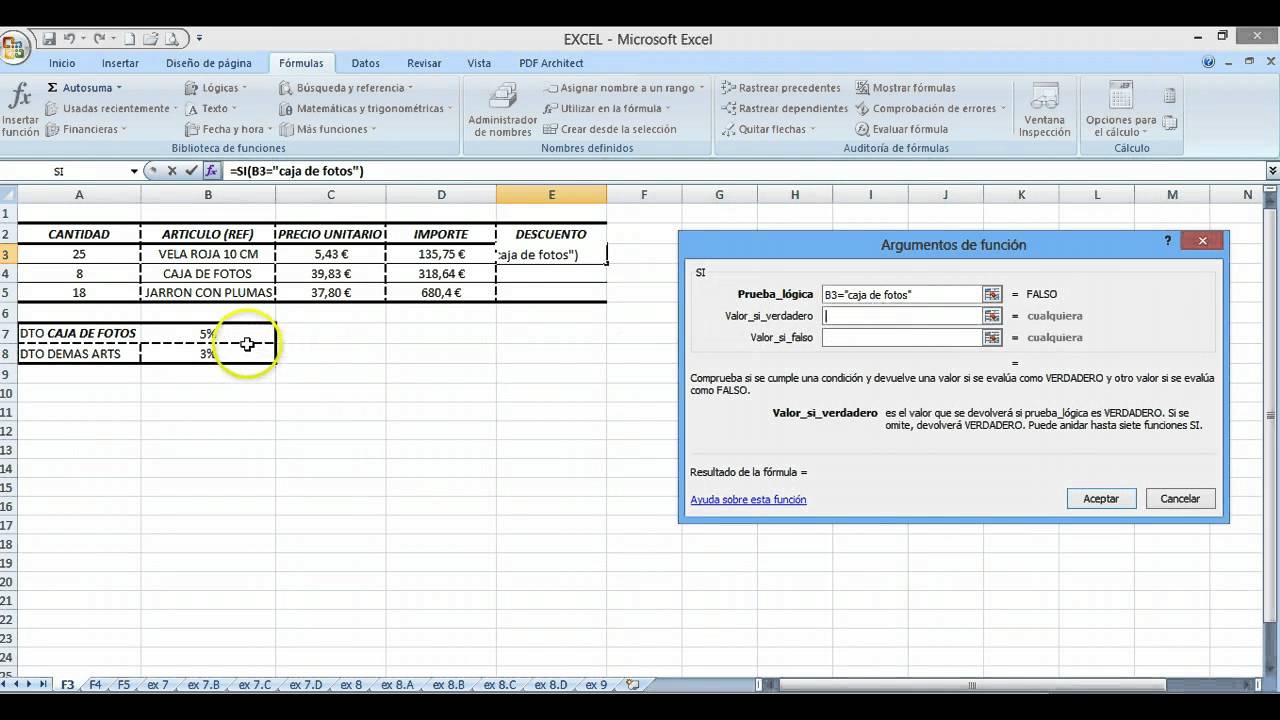Open the Administrador de nombres
The height and width of the screenshot is (720, 1280).
[x=502, y=110]
